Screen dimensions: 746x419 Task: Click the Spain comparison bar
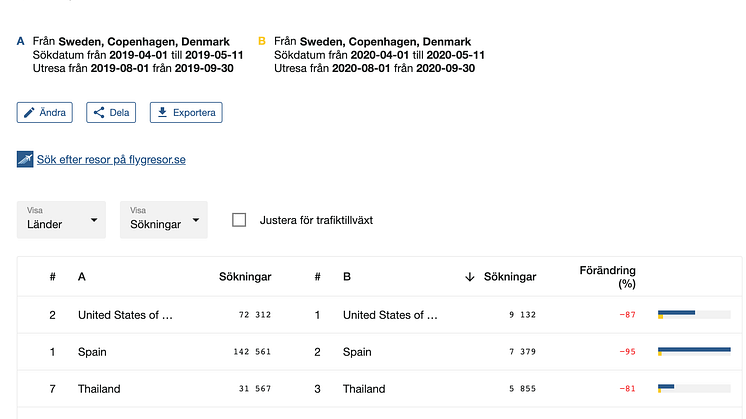(693, 351)
